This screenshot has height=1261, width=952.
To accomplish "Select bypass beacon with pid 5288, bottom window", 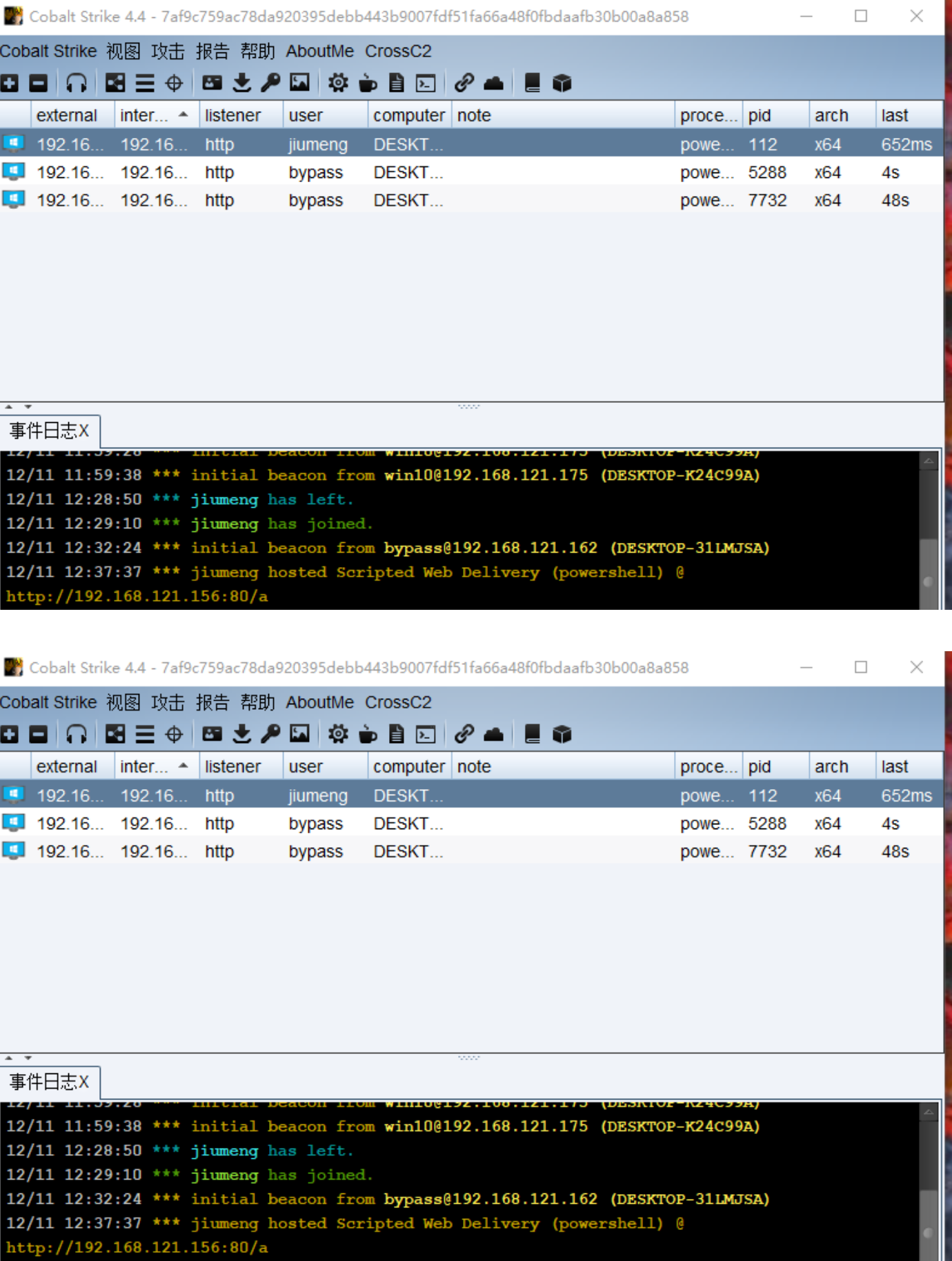I will tap(471, 824).
